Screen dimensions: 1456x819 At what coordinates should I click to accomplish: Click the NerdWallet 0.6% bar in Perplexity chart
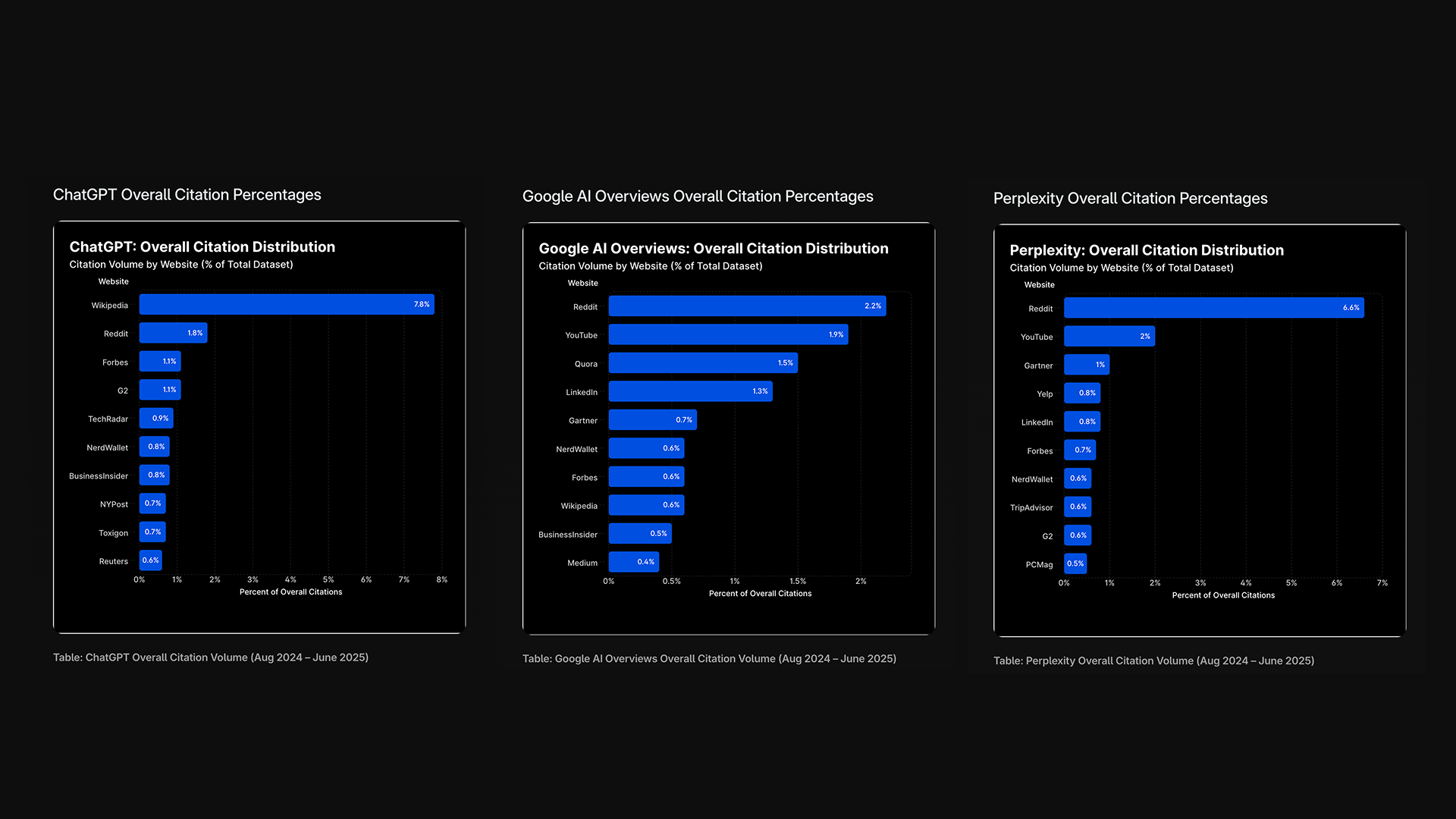(1078, 479)
